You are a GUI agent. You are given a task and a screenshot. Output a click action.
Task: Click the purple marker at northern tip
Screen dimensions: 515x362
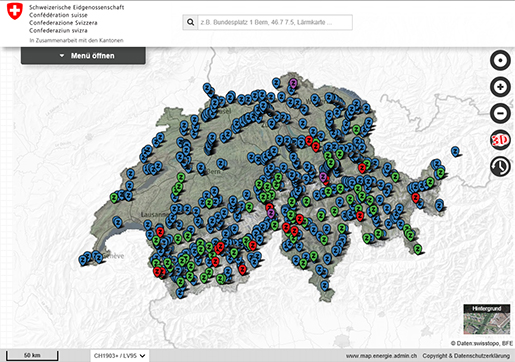click(x=293, y=83)
